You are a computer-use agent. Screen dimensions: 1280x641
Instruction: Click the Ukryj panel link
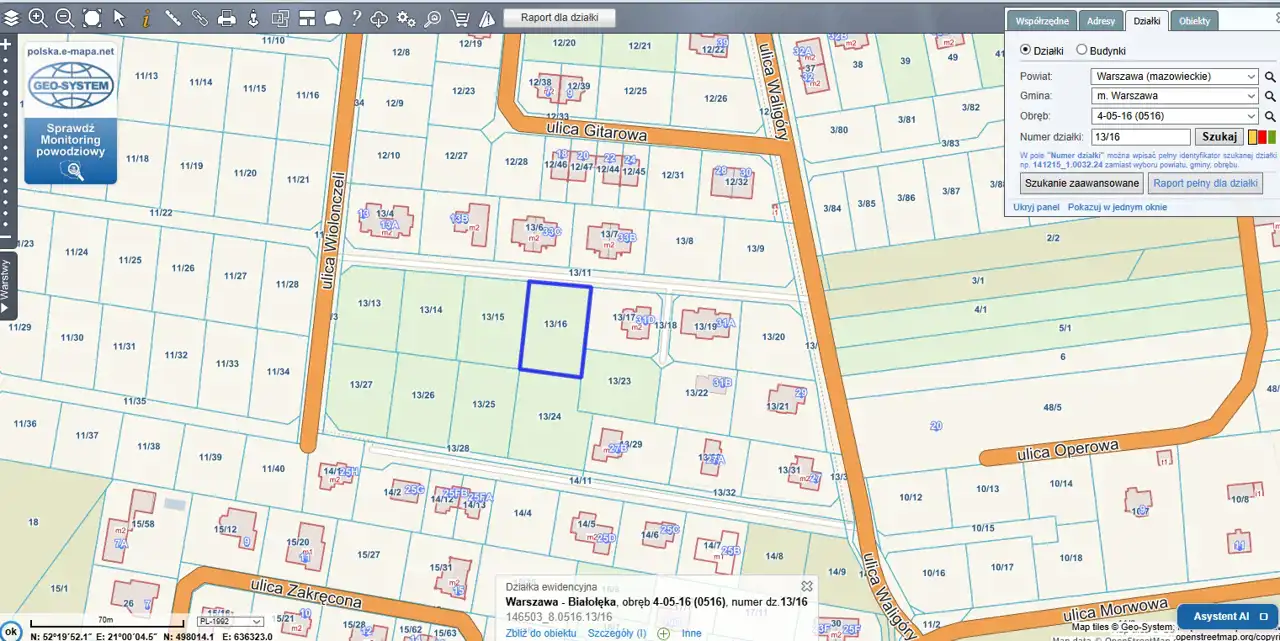[1035, 207]
